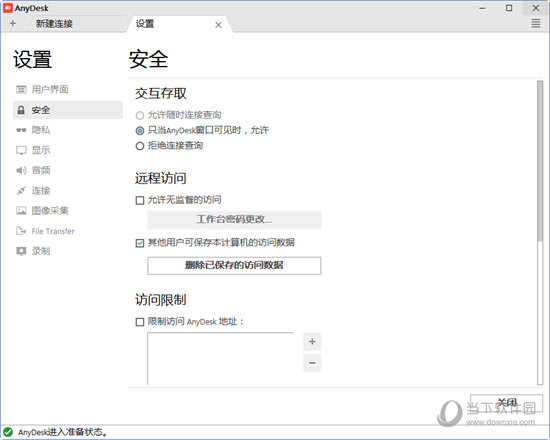Open the glasses icon for 隐私
The height and width of the screenshot is (440, 550).
(21, 130)
